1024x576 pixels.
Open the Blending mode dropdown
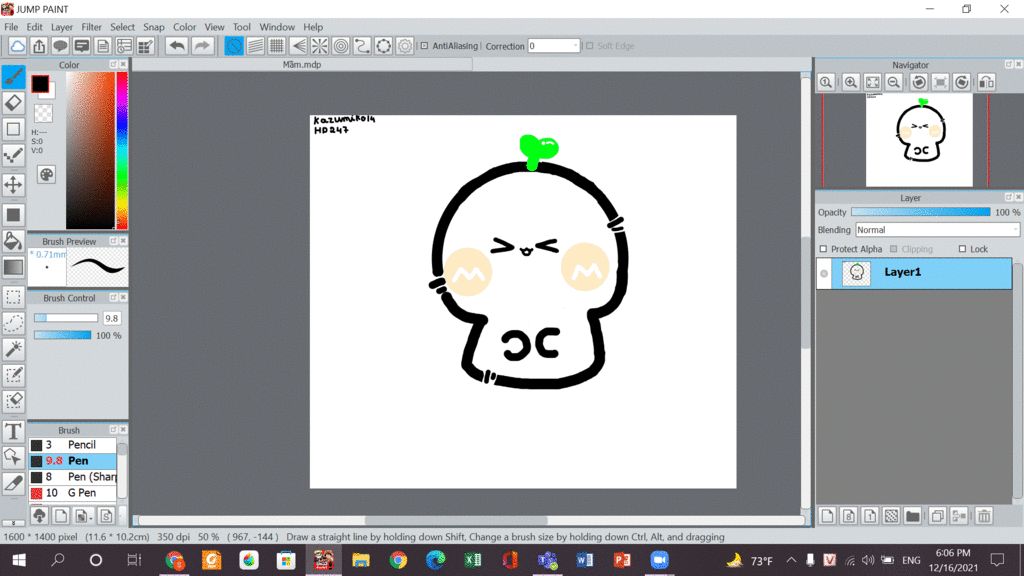(937, 230)
